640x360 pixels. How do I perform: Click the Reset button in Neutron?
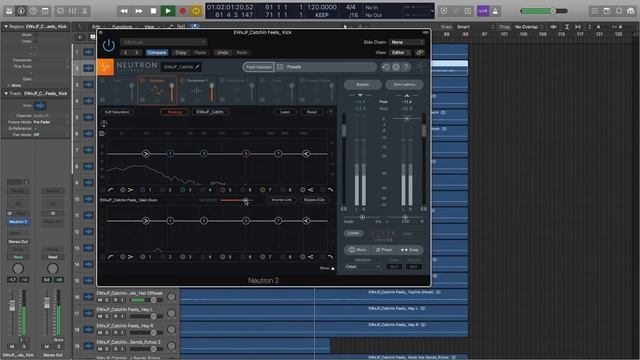point(312,112)
